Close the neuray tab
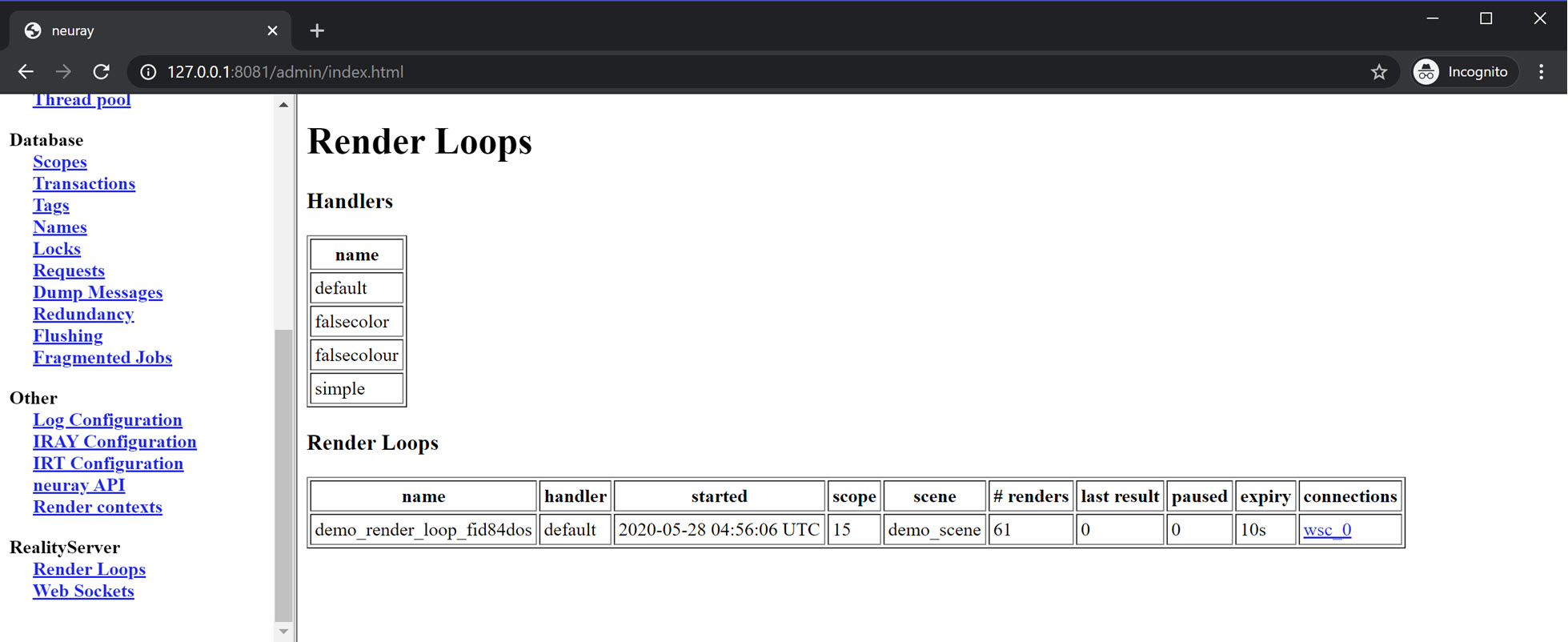1568x642 pixels. tap(272, 30)
